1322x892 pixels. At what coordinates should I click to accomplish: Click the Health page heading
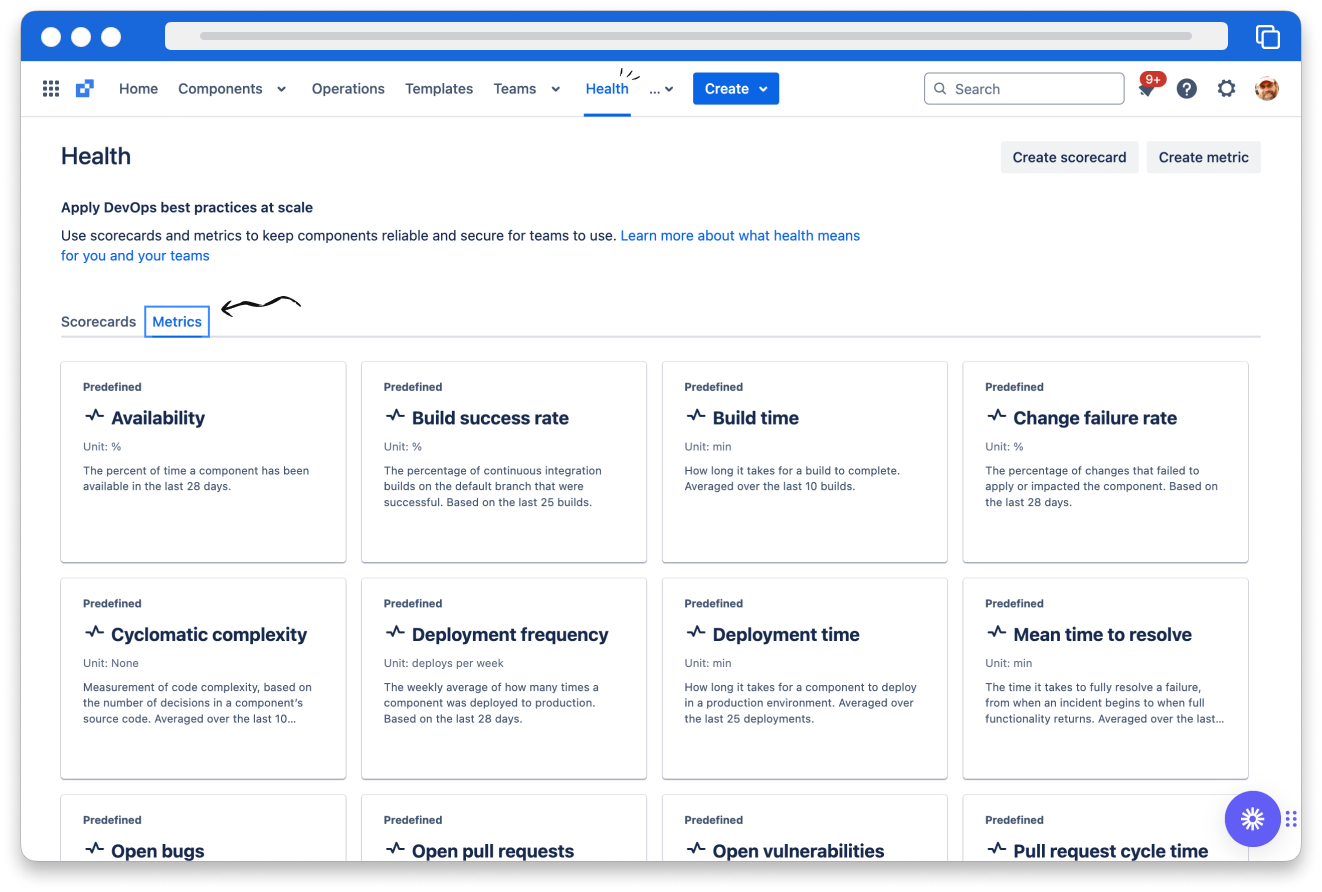pos(96,156)
